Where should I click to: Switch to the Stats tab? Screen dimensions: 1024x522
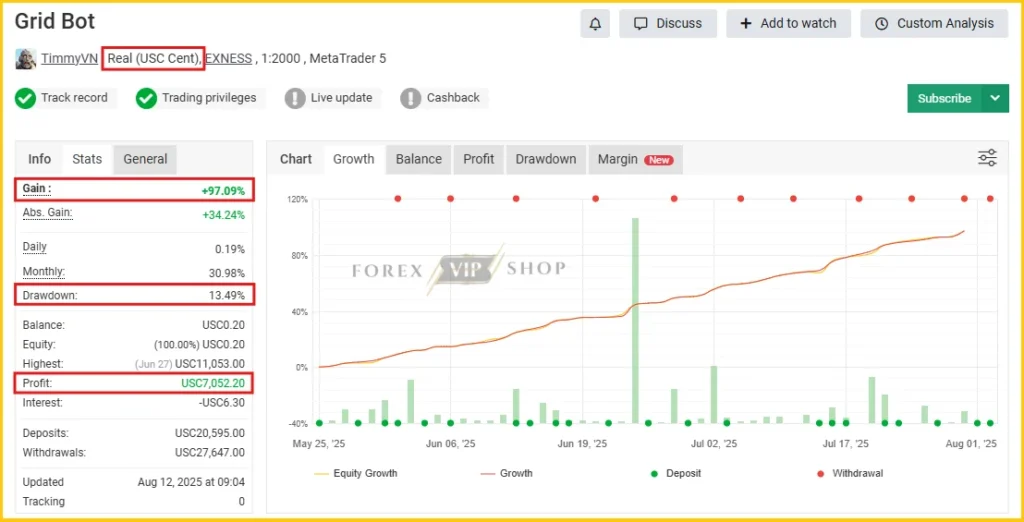87,159
